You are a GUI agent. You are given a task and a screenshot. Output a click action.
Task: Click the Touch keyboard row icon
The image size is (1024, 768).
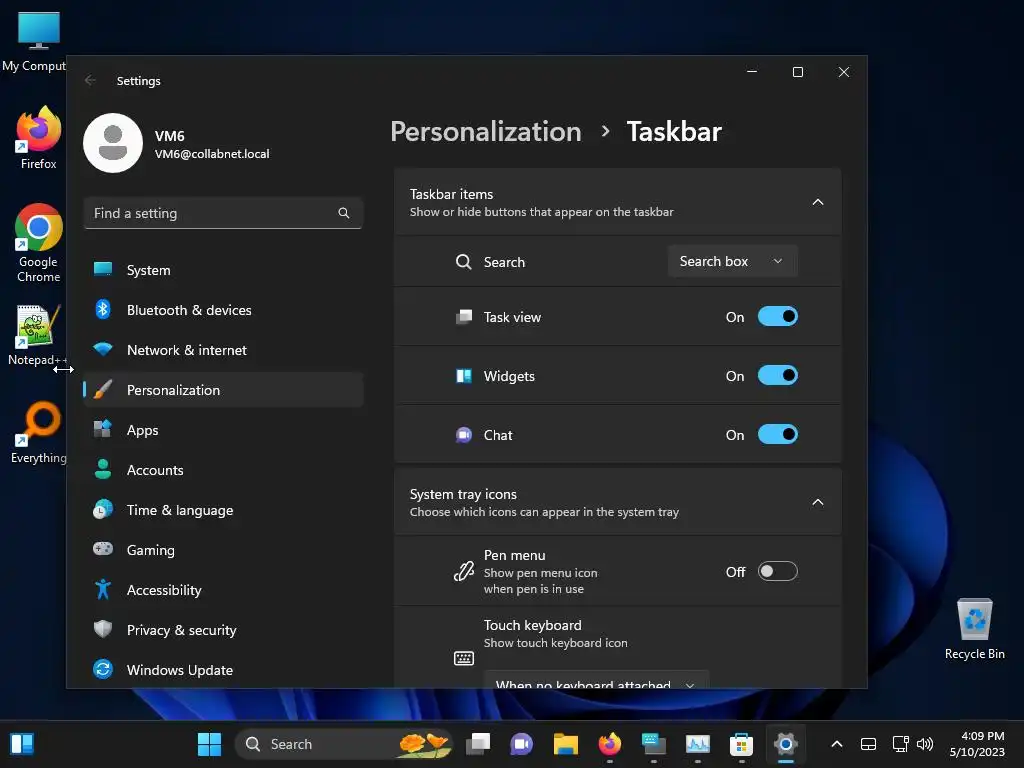click(x=464, y=658)
